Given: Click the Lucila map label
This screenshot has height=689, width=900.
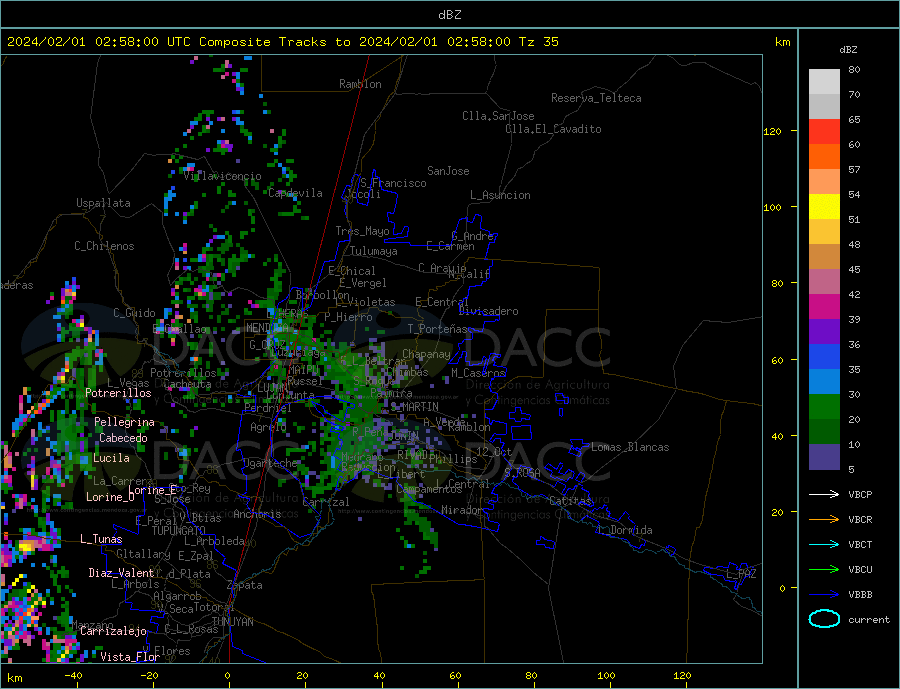Looking at the screenshot, I should [111, 458].
